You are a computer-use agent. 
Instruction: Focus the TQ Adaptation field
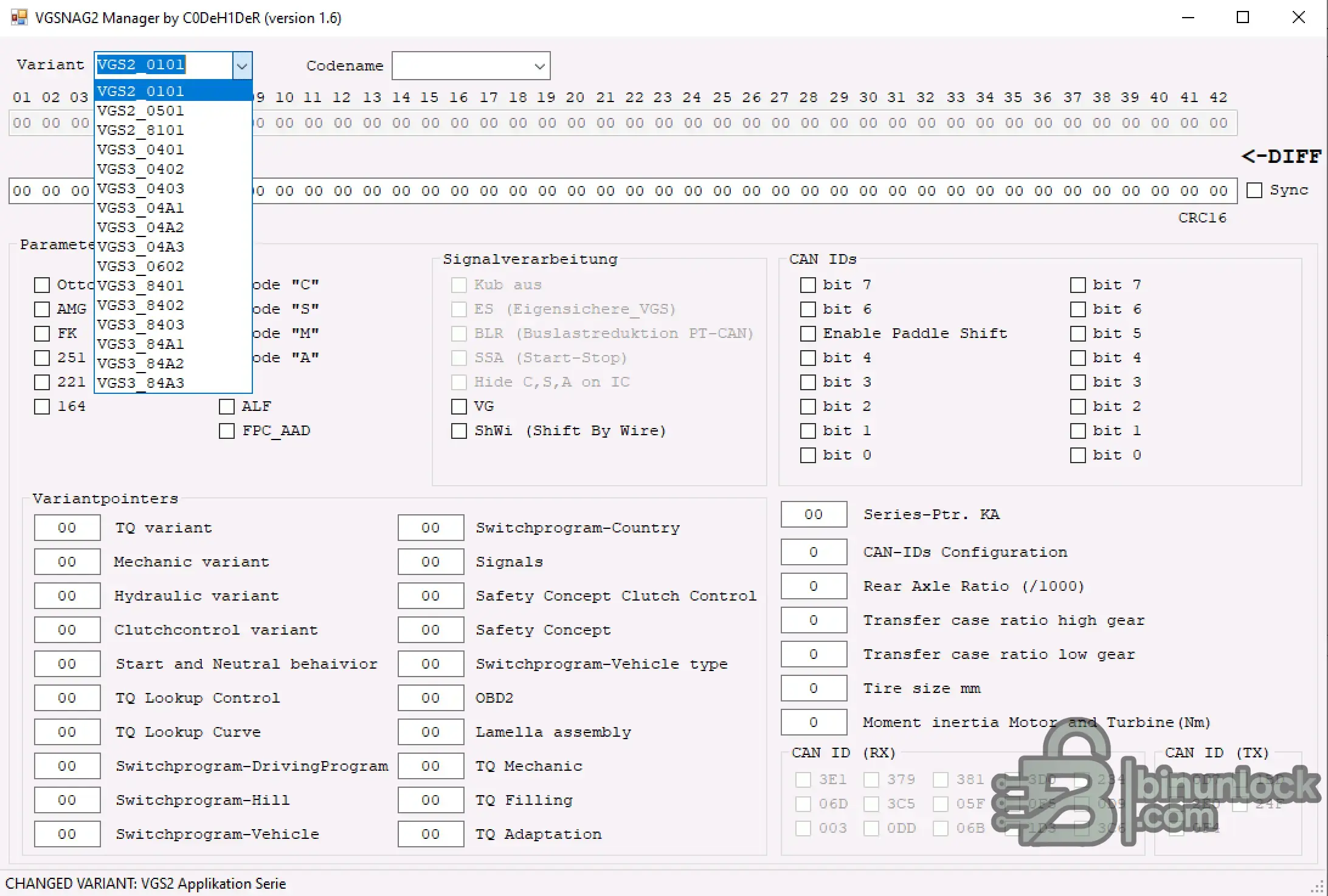click(x=431, y=834)
